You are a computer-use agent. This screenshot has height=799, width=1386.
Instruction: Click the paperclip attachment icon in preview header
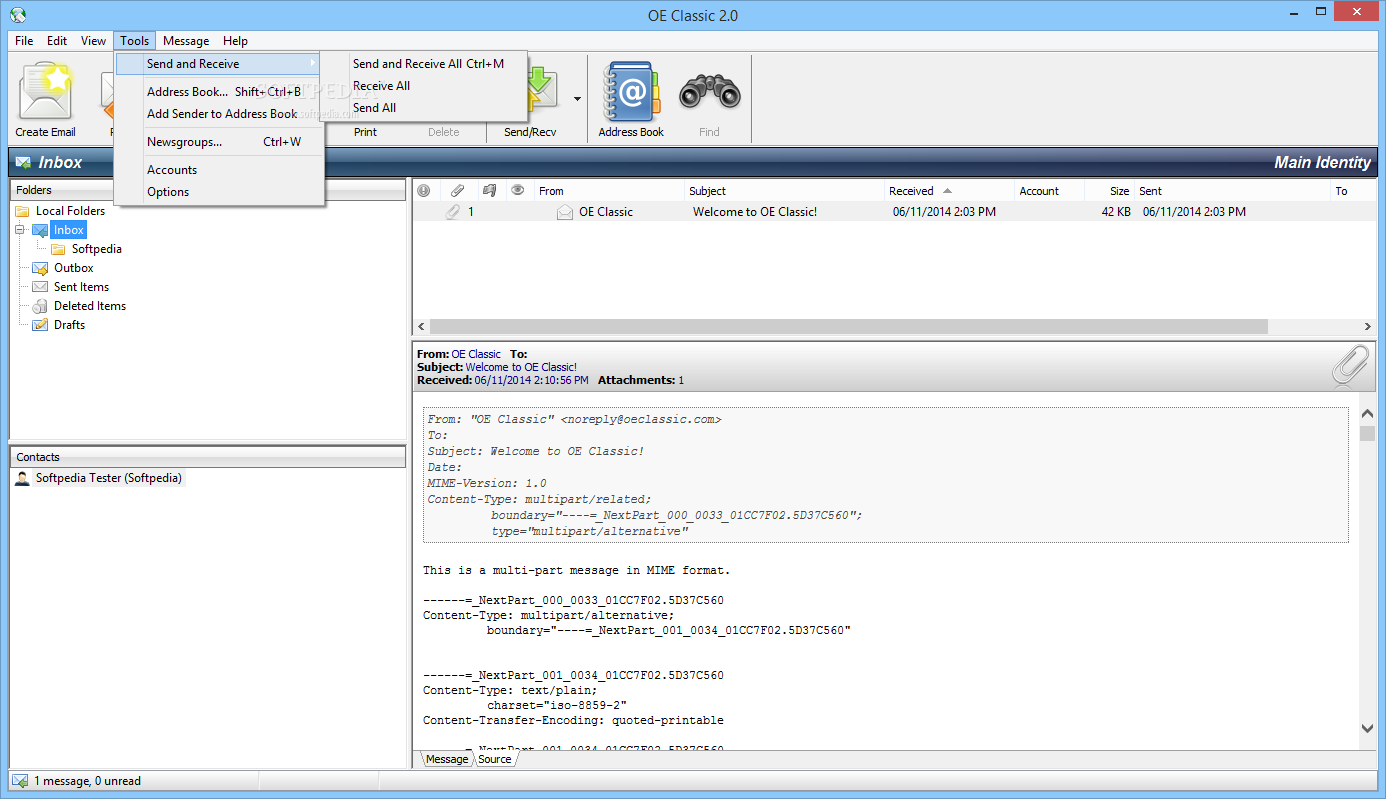pyautogui.click(x=1350, y=367)
